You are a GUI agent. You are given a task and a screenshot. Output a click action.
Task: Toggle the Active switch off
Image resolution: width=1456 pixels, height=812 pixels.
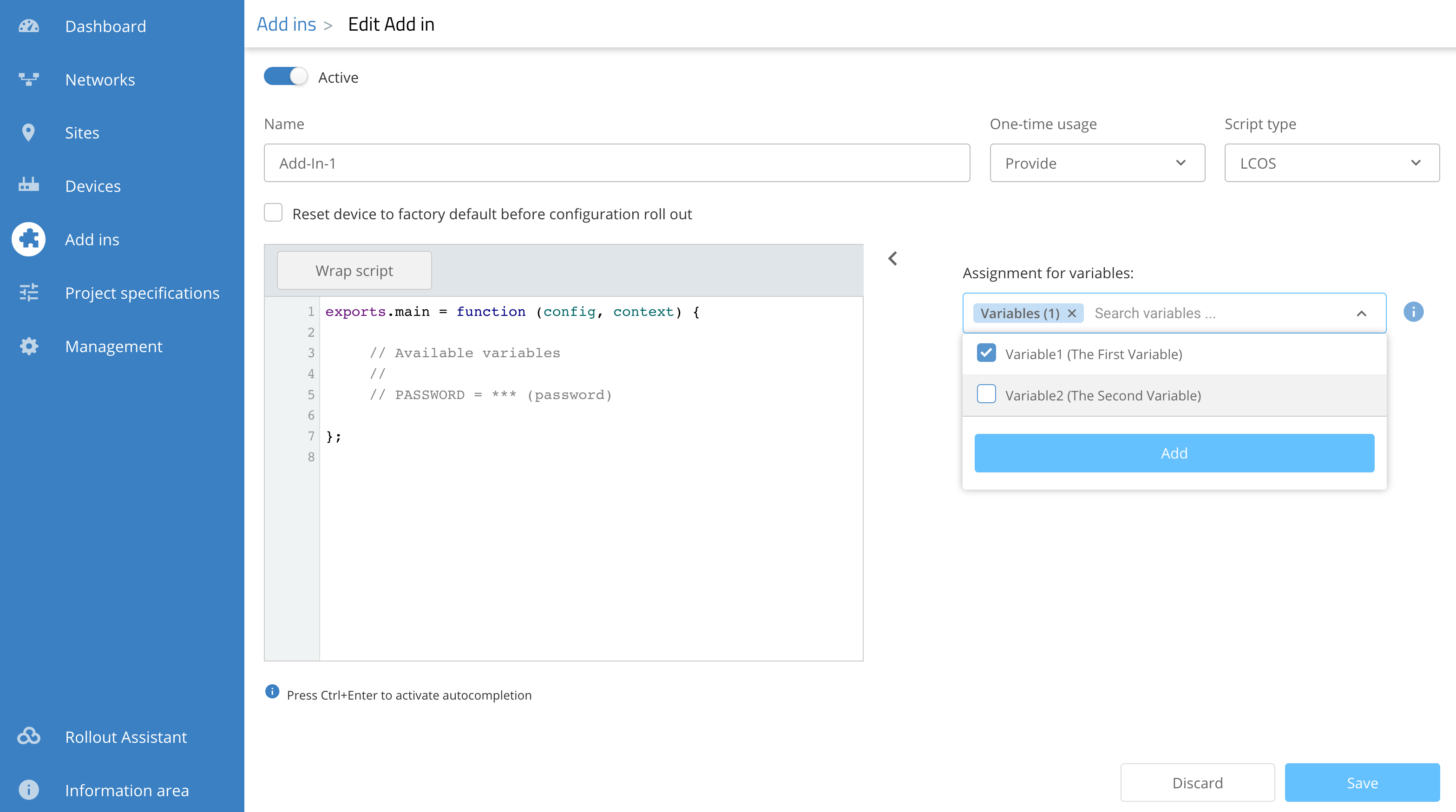tap(285, 76)
